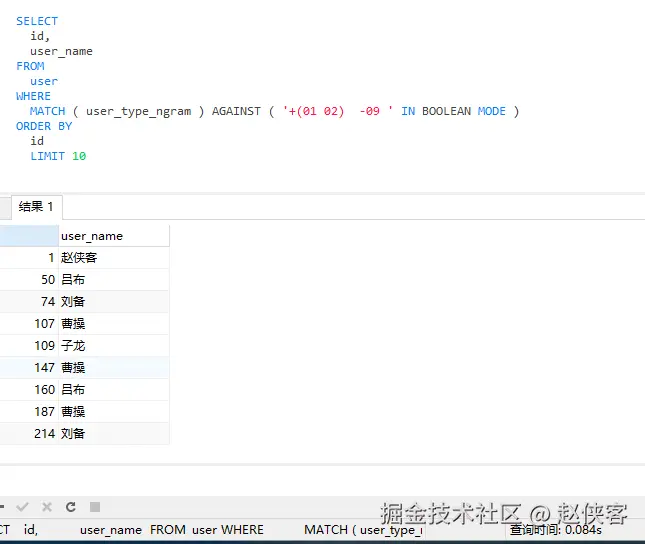Click the AGAINST keyword in the query
The height and width of the screenshot is (544, 645).
coord(236,111)
